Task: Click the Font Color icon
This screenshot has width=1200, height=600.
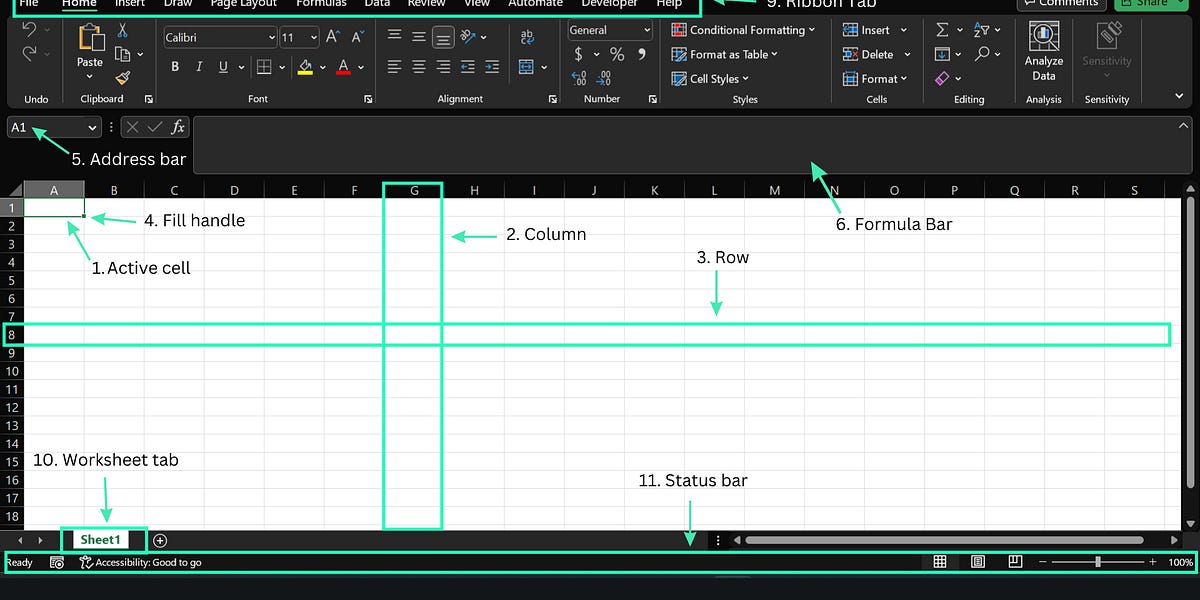Action: pyautogui.click(x=345, y=67)
